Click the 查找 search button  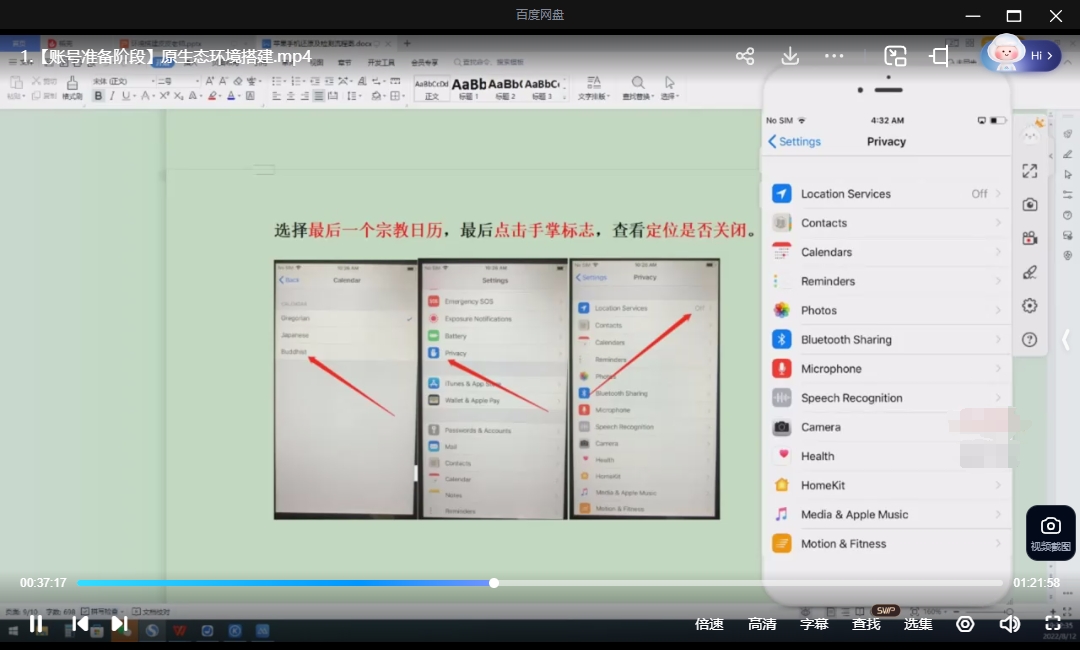tap(866, 624)
